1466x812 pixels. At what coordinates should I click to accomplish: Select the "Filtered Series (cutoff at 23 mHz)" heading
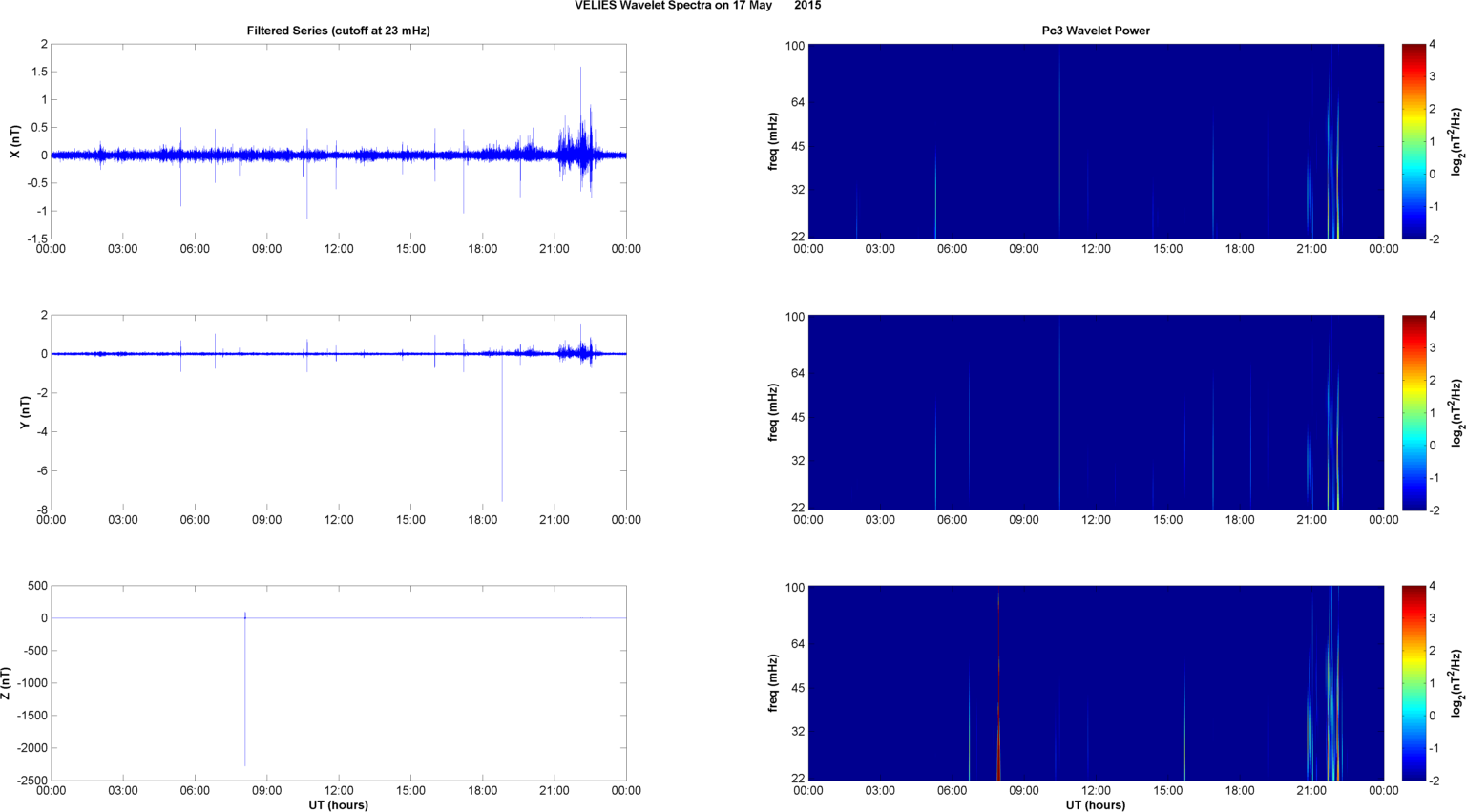(338, 31)
